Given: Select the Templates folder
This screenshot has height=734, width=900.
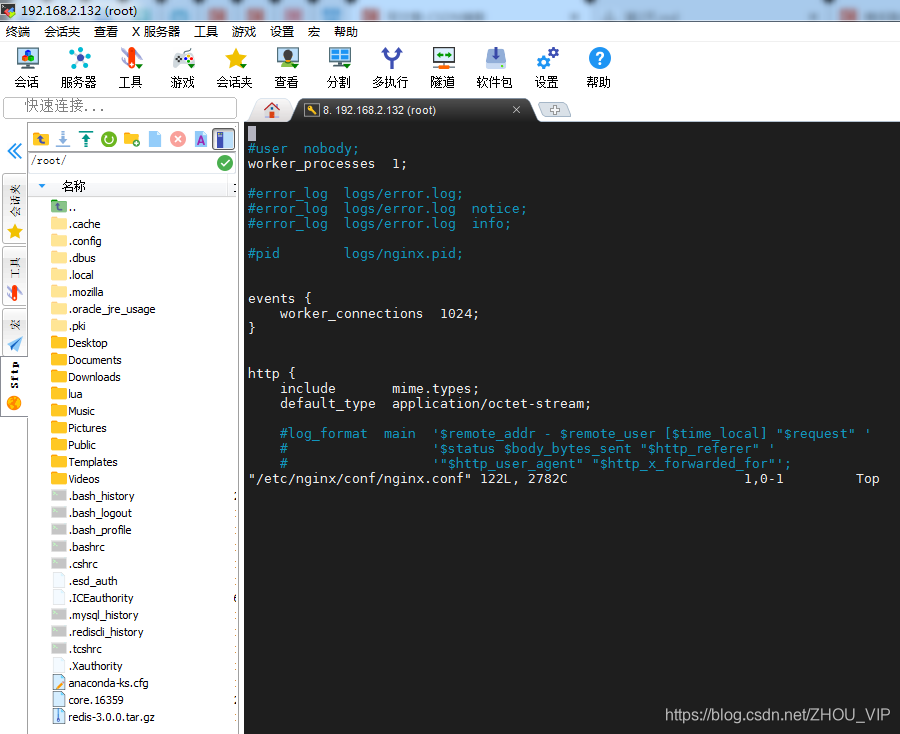Looking at the screenshot, I should (85, 462).
